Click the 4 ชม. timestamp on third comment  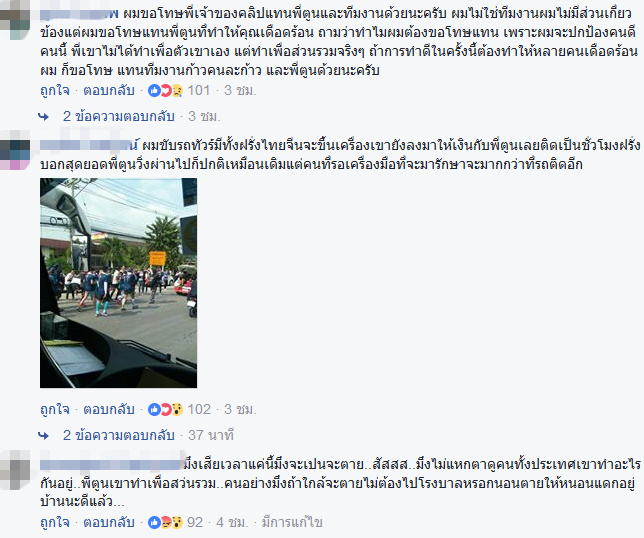coord(232,522)
